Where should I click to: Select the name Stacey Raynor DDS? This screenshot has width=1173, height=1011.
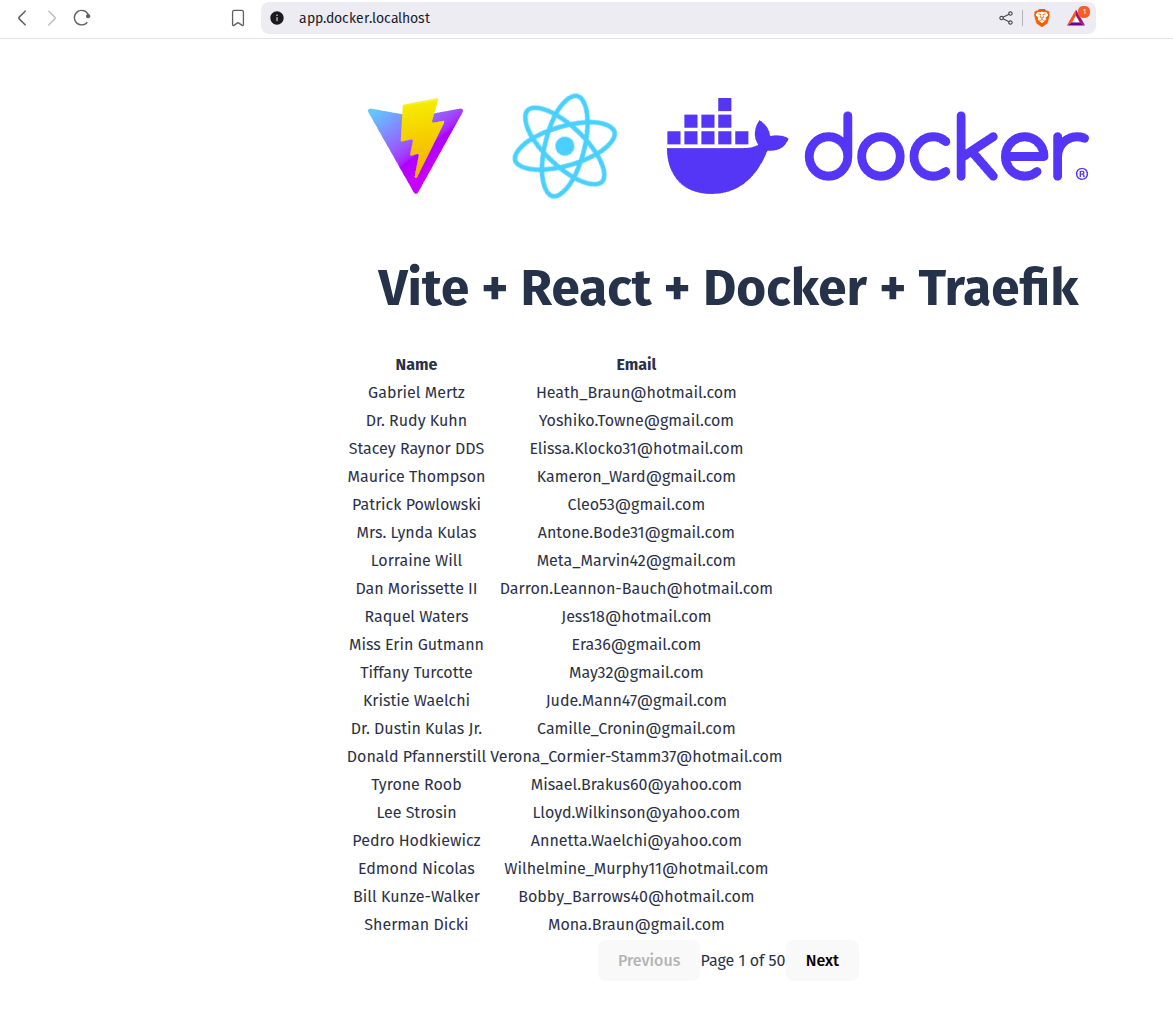(x=416, y=448)
